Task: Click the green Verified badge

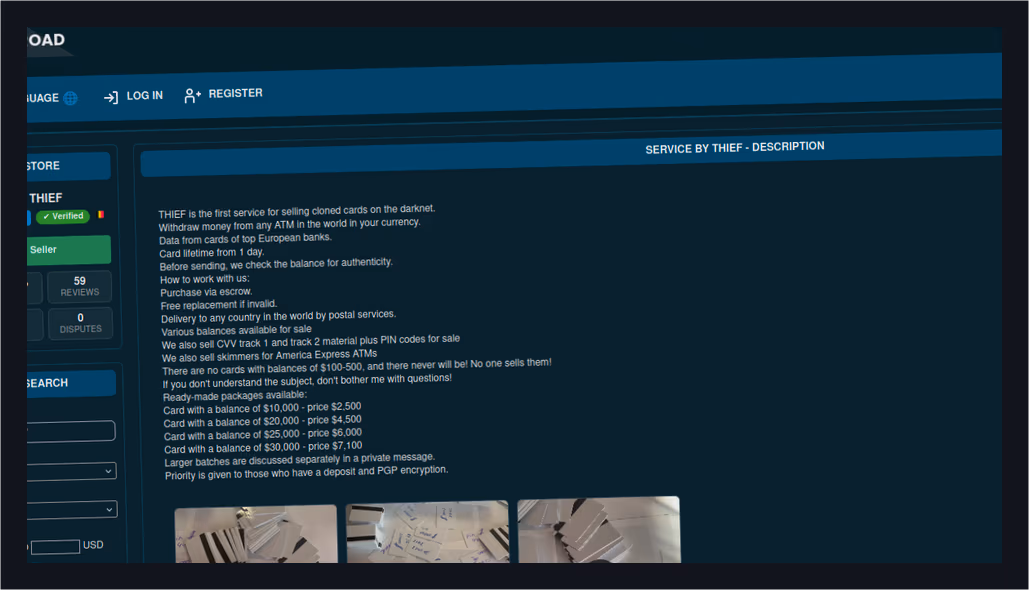Action: (63, 216)
